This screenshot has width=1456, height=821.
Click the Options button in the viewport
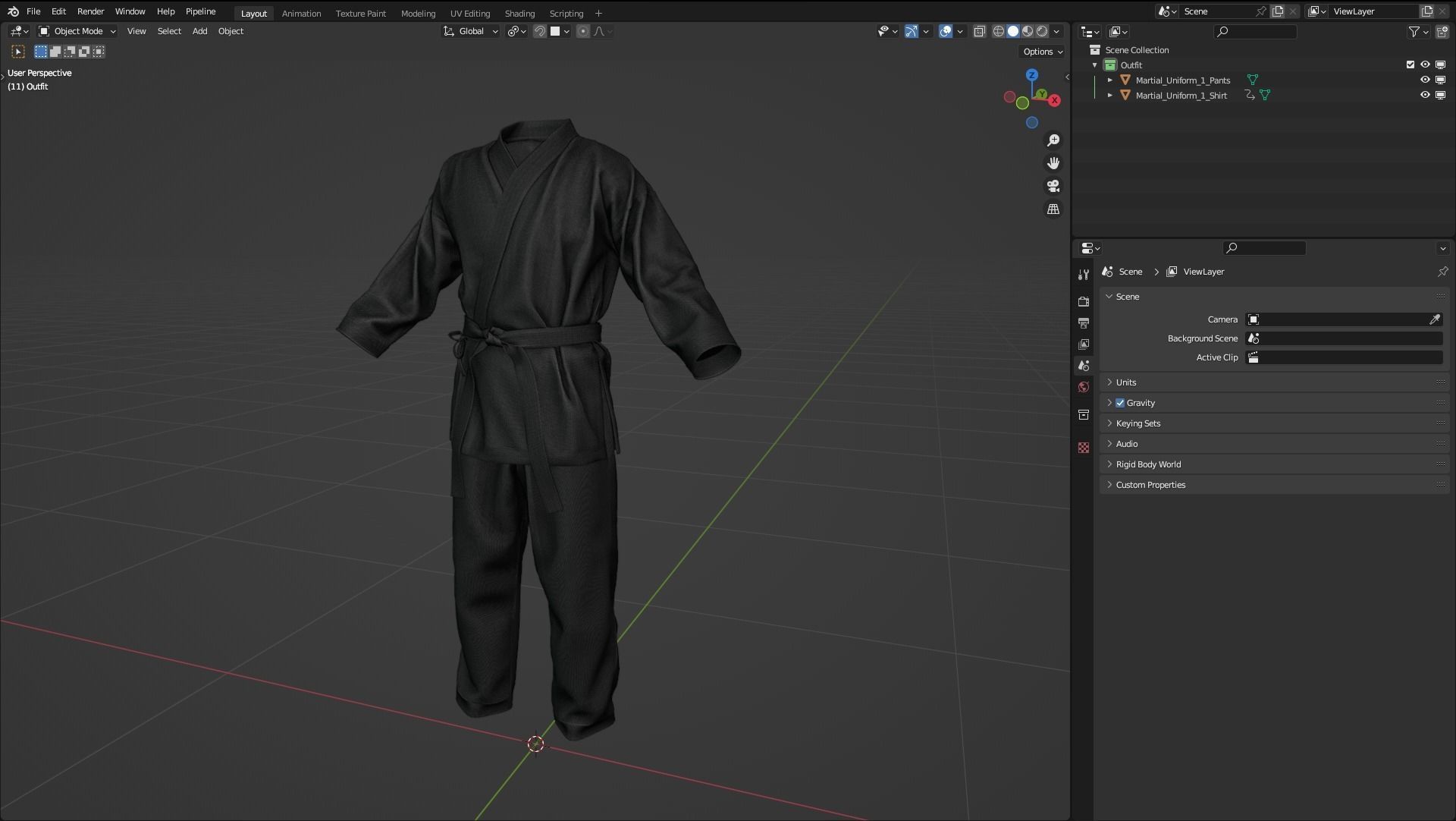coord(1042,52)
